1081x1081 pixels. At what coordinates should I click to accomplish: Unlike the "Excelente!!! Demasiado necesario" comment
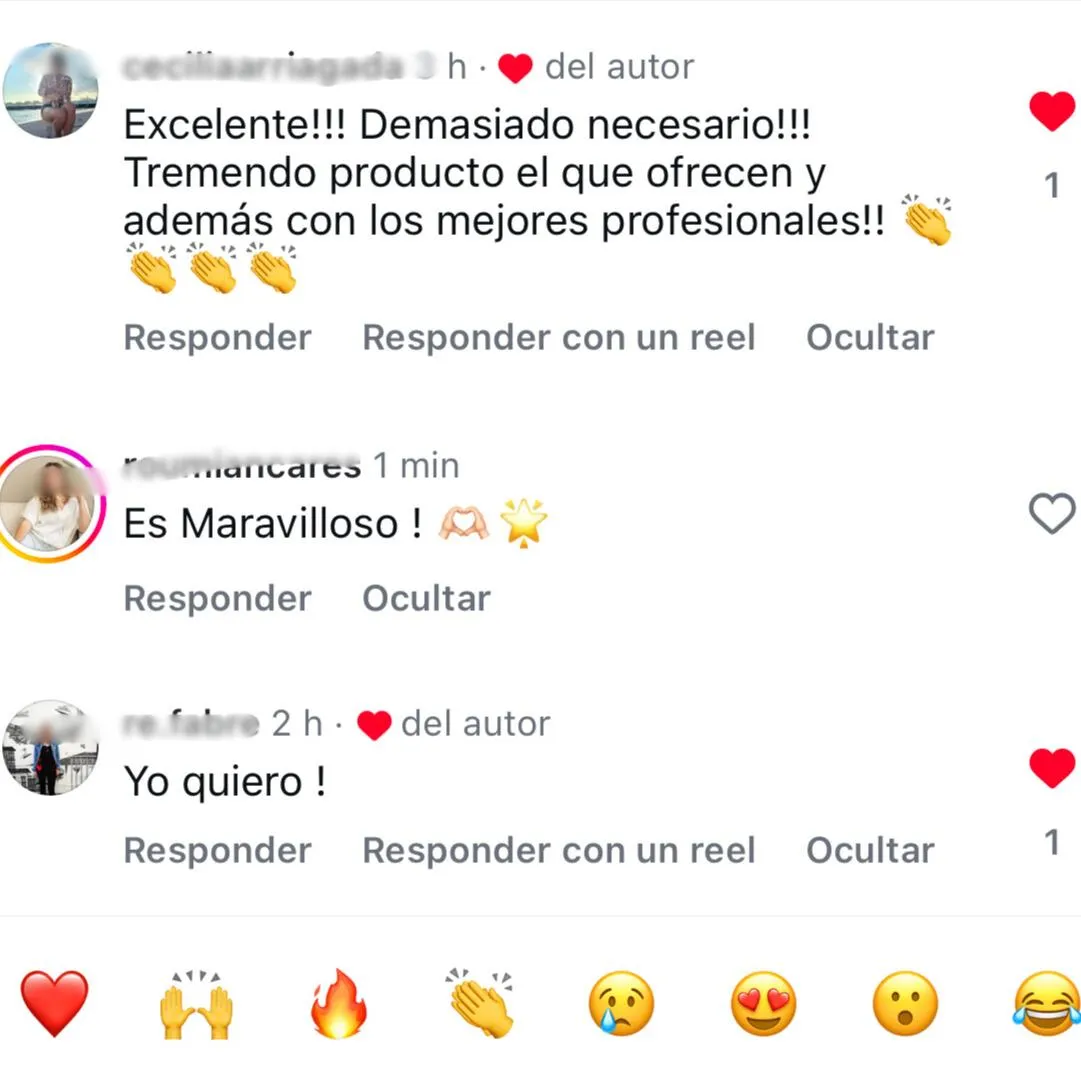[x=1052, y=111]
